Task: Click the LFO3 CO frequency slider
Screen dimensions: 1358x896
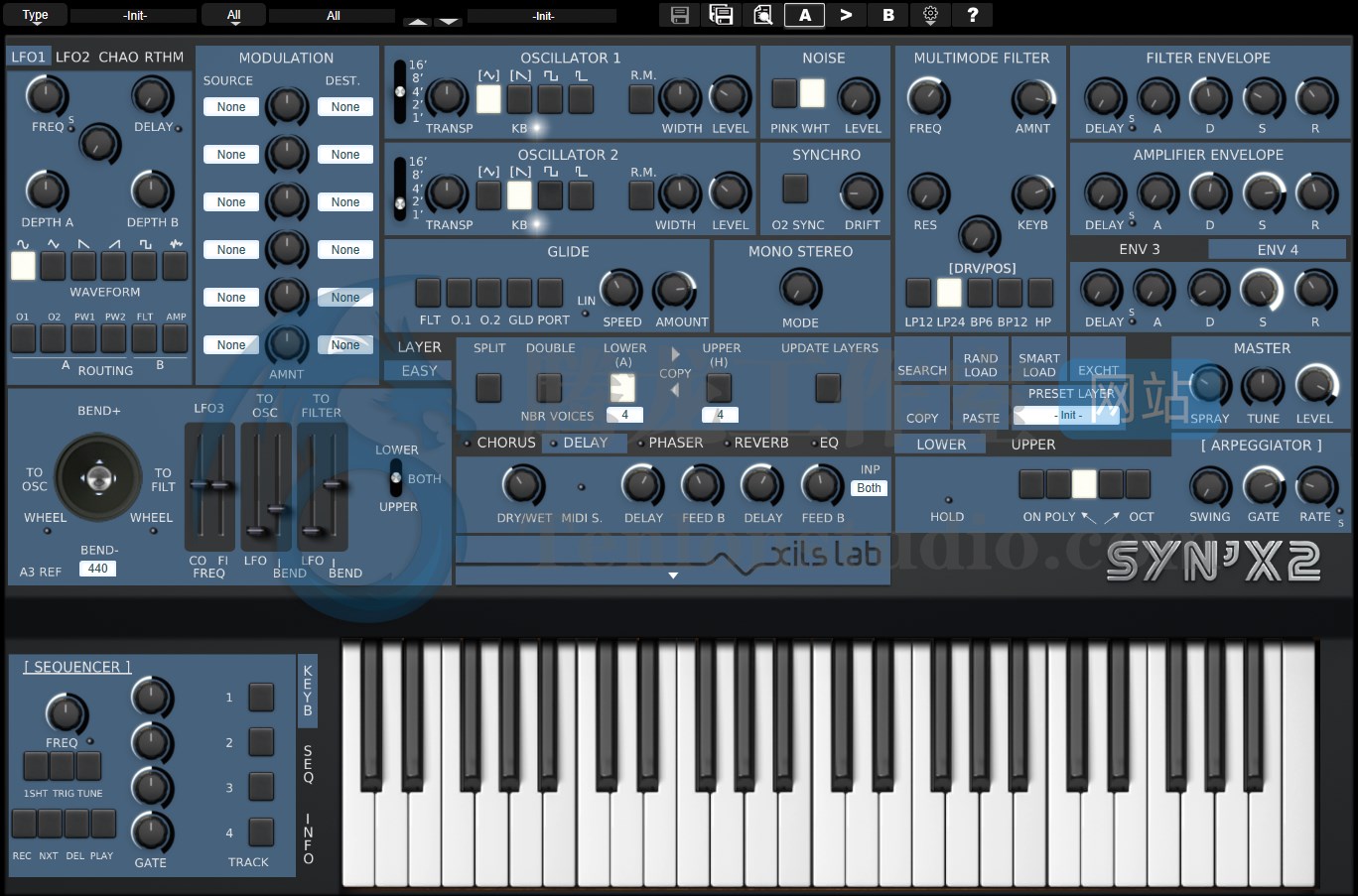Action: pyautogui.click(x=199, y=484)
